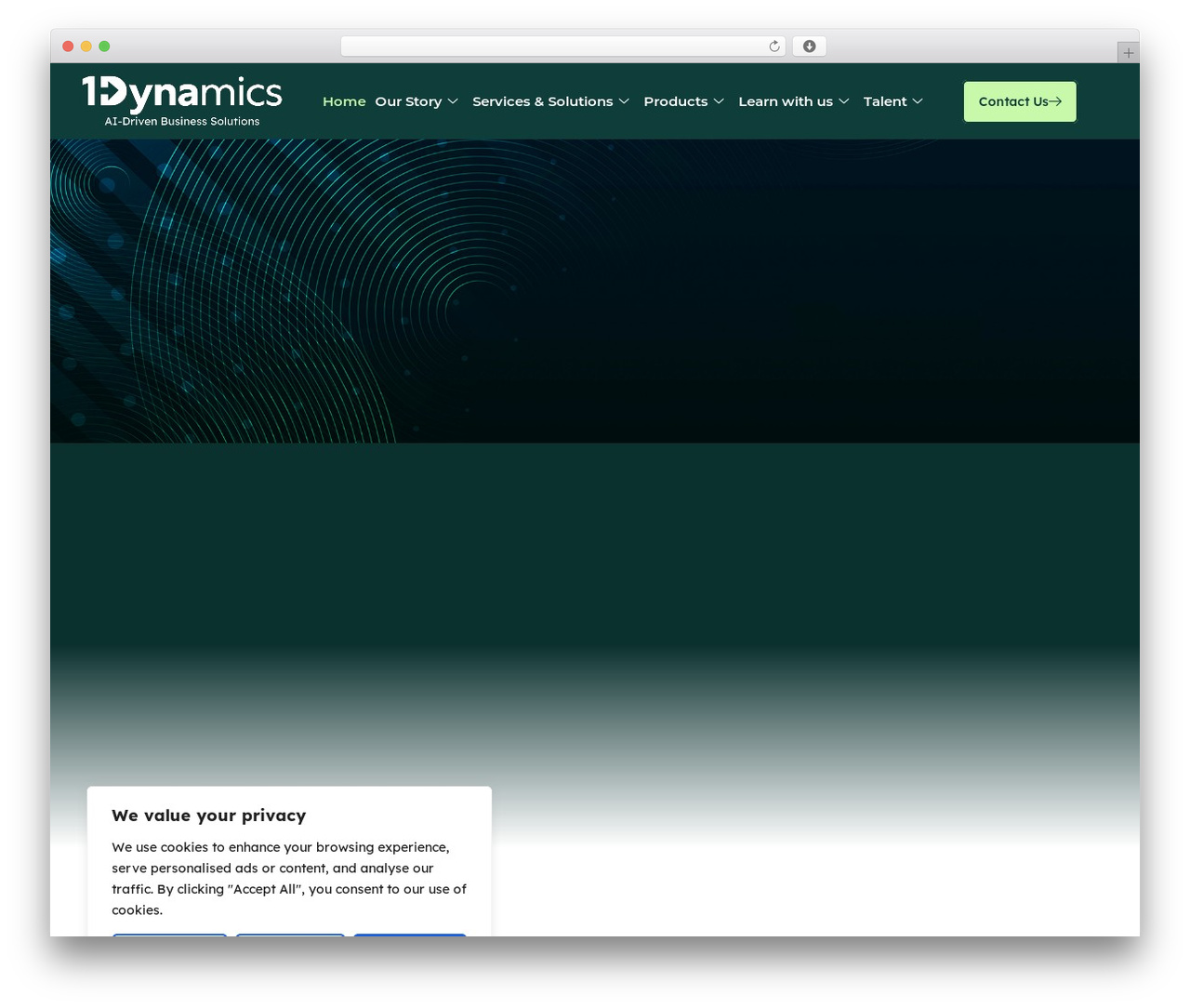Open the Talent menu
1190x1008 pixels.
pyautogui.click(x=885, y=101)
